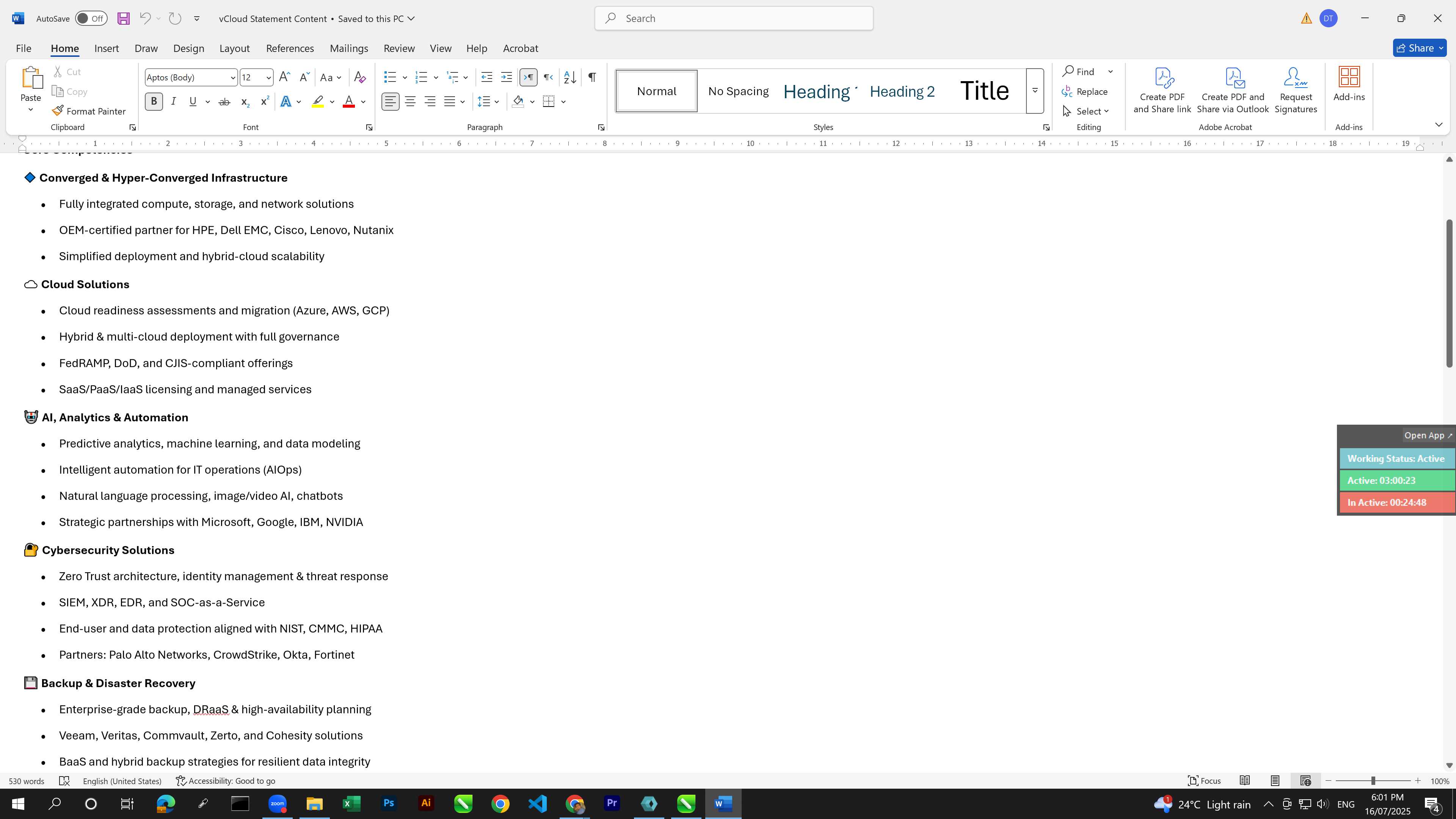
Task: Click the Undo arrow icon
Action: click(x=145, y=19)
